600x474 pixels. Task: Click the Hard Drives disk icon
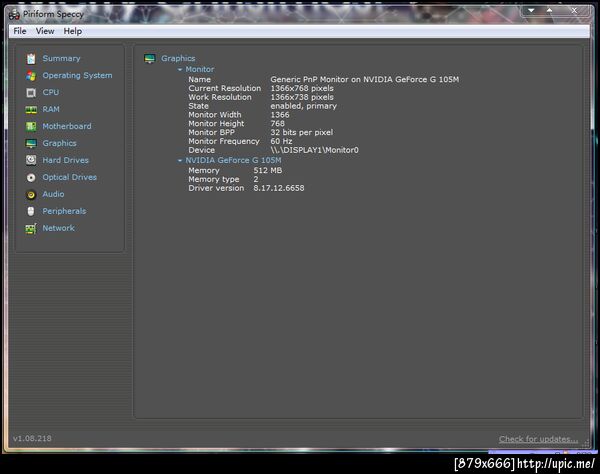tap(31, 160)
